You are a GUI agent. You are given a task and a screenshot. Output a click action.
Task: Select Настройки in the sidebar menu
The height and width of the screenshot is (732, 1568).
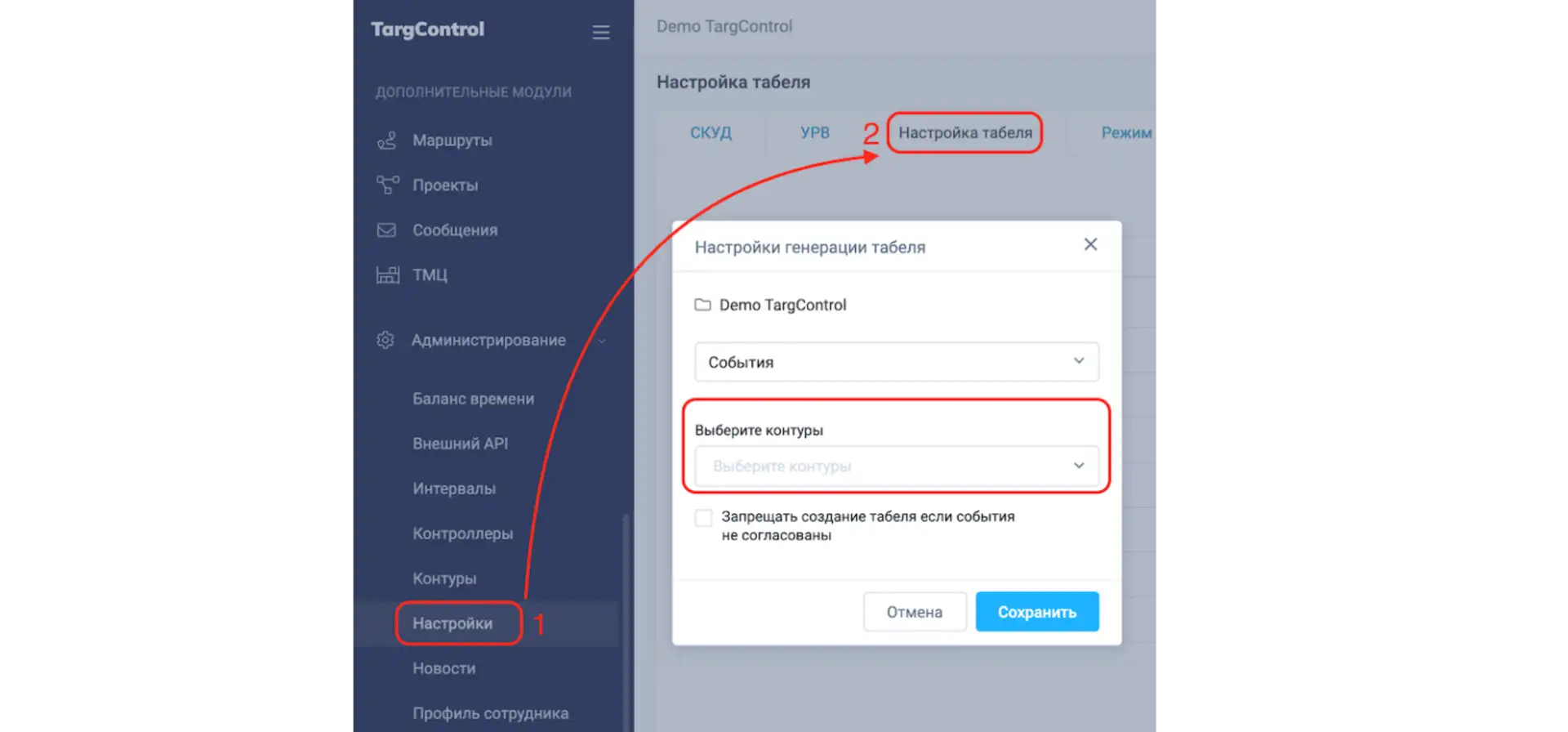click(x=454, y=623)
